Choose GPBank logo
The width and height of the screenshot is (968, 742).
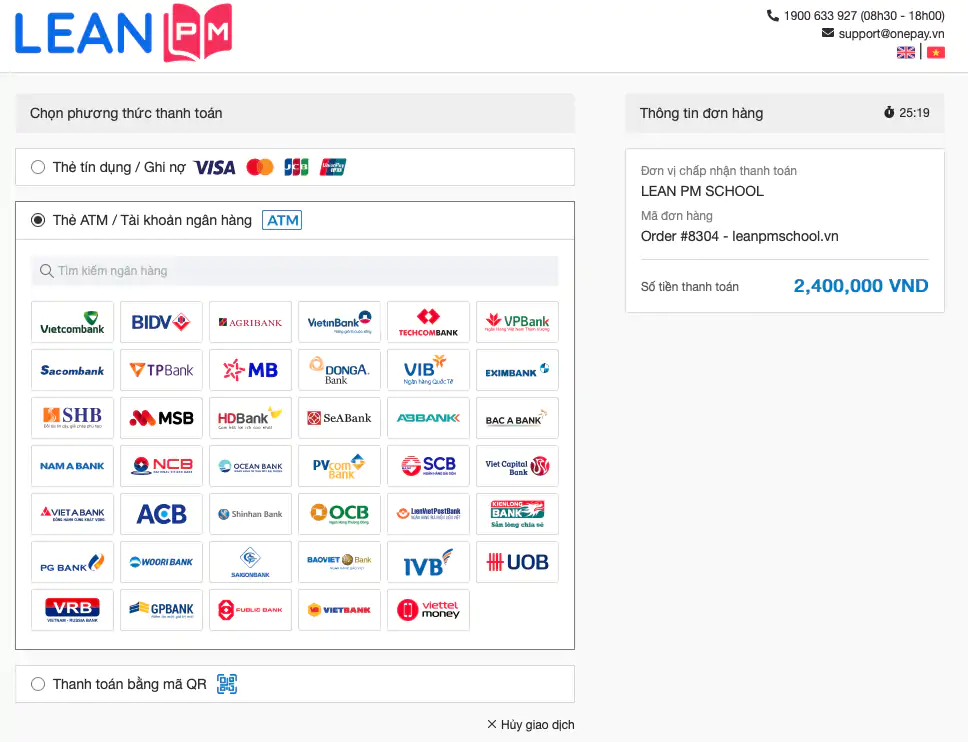161,611
